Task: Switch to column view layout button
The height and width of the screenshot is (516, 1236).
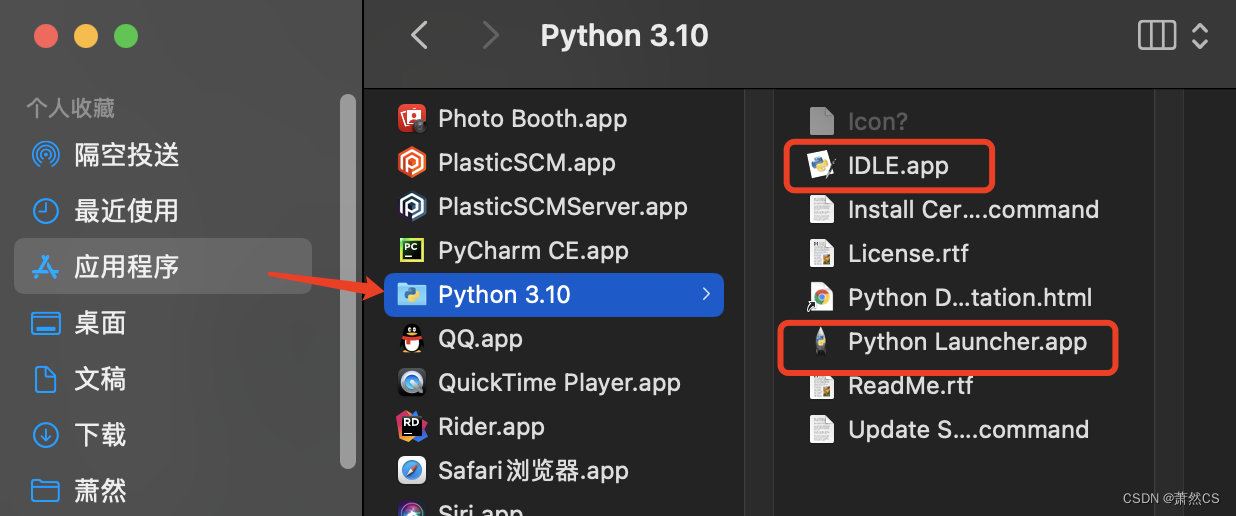Action: 1157,37
